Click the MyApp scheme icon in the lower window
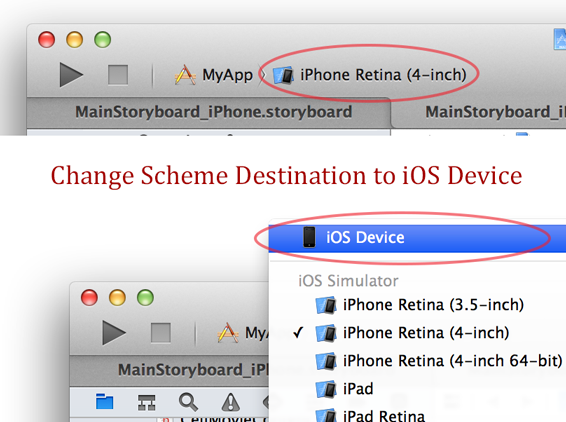The height and width of the screenshot is (422, 566). point(228,332)
